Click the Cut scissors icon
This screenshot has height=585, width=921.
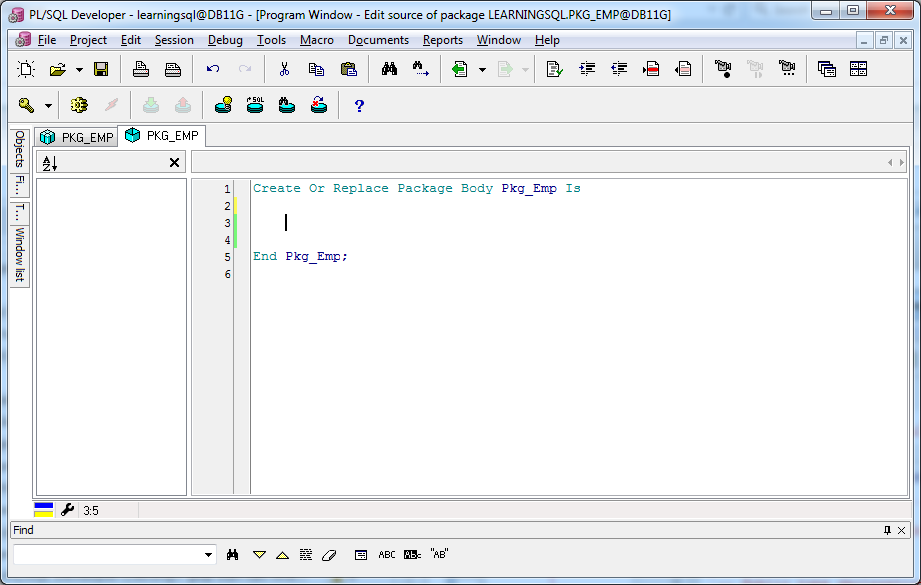click(284, 69)
